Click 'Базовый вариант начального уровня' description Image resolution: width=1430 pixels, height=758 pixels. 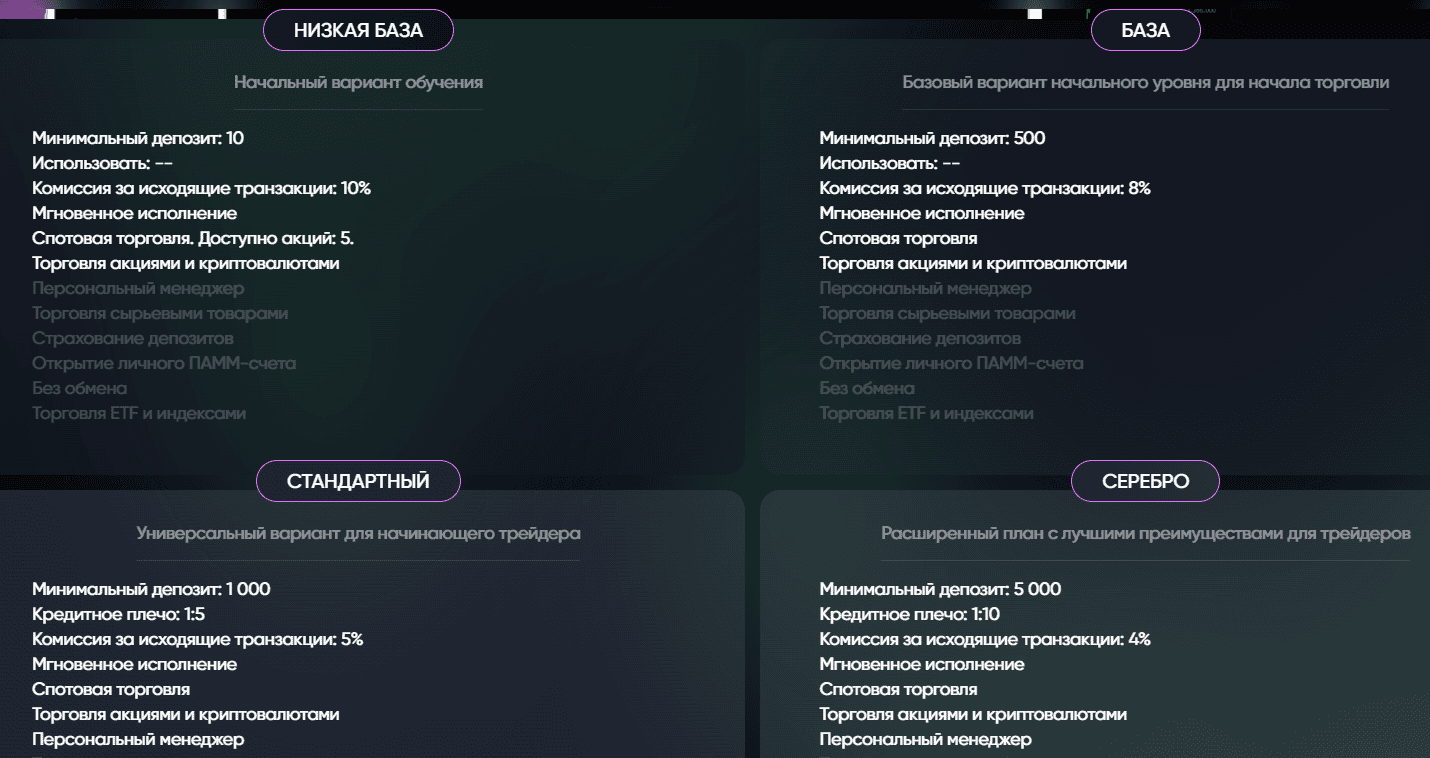[x=1145, y=82]
